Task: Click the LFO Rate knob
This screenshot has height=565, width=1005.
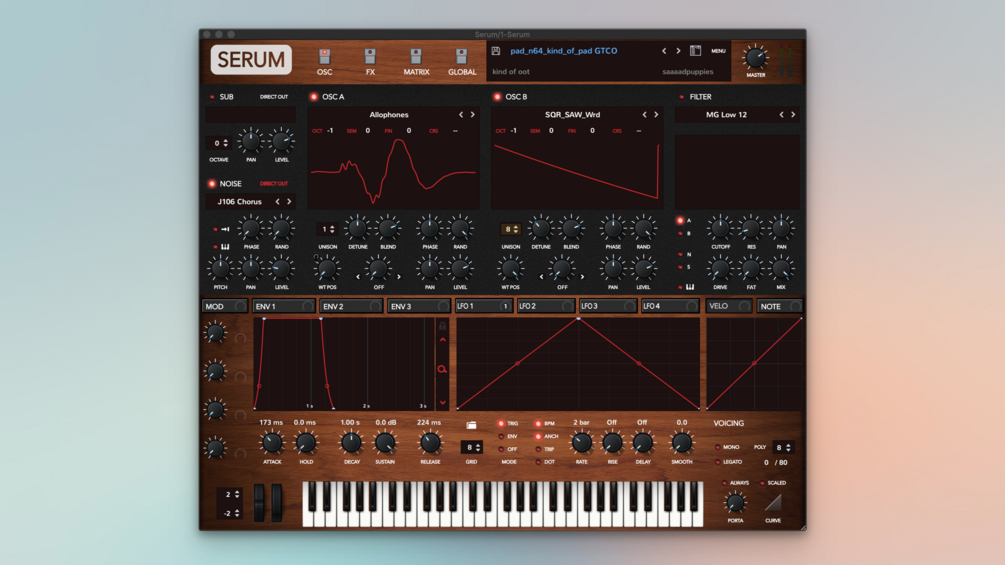Action: (581, 443)
